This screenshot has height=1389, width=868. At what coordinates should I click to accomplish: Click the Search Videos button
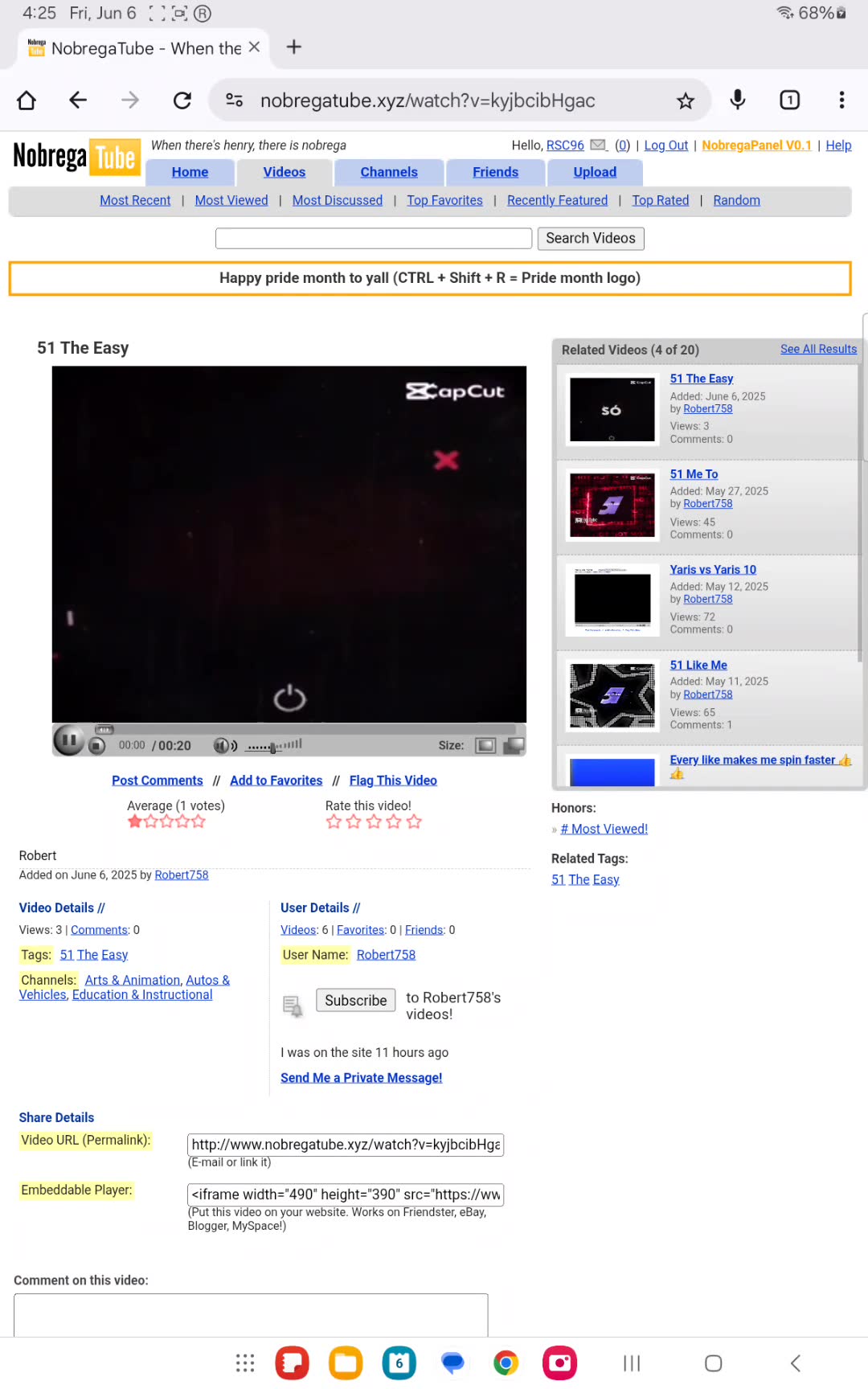point(591,238)
